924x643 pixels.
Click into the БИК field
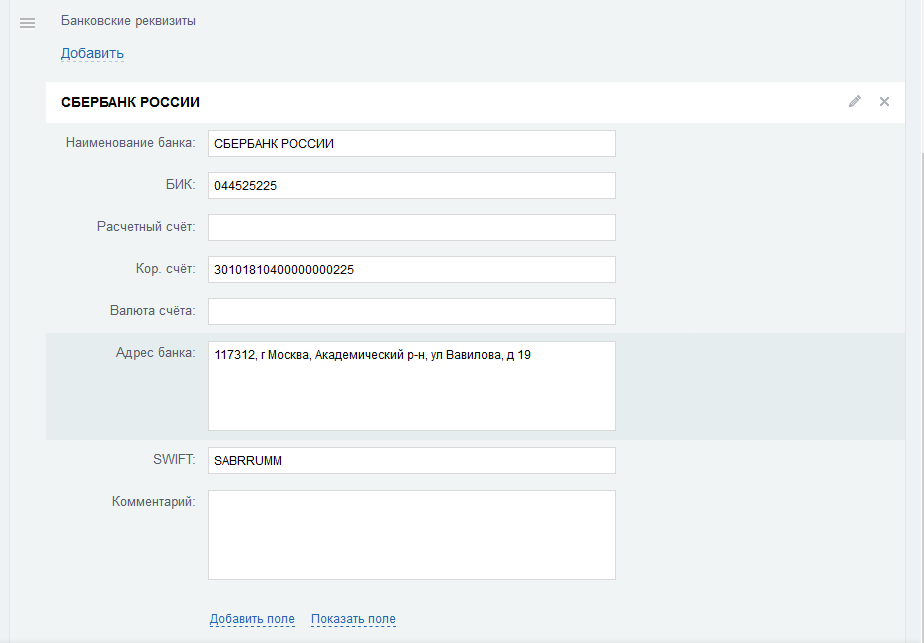pos(411,186)
